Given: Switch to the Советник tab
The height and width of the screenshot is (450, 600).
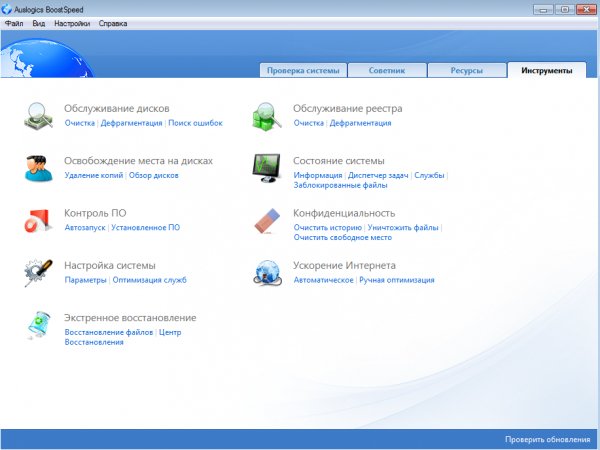Looking at the screenshot, I should point(387,70).
